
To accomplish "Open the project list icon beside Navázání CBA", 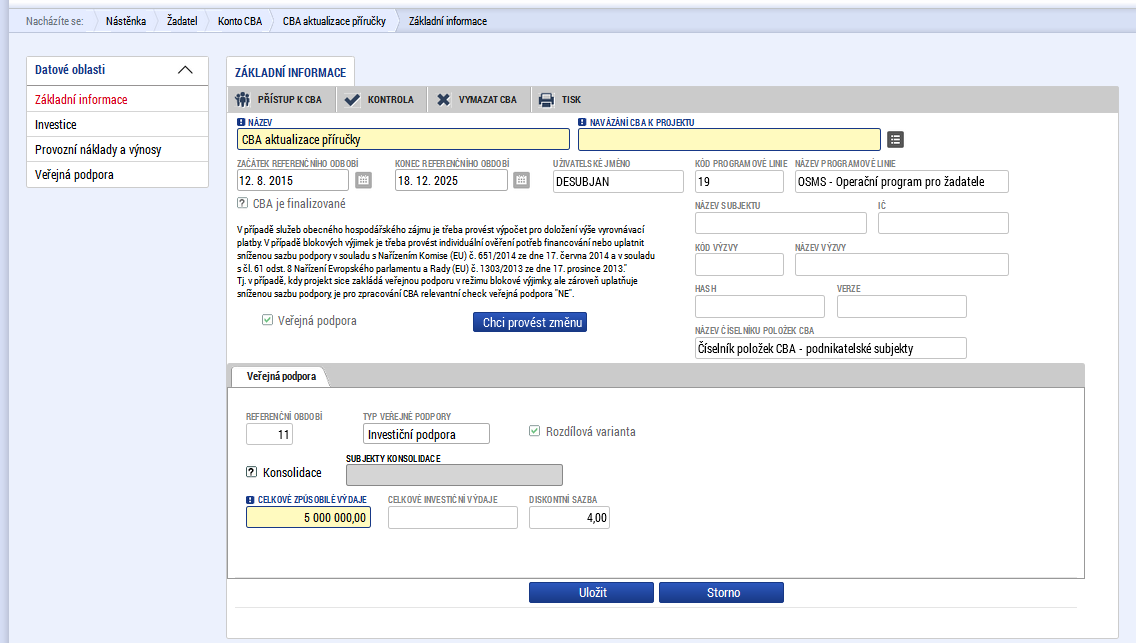I will [x=895, y=140].
